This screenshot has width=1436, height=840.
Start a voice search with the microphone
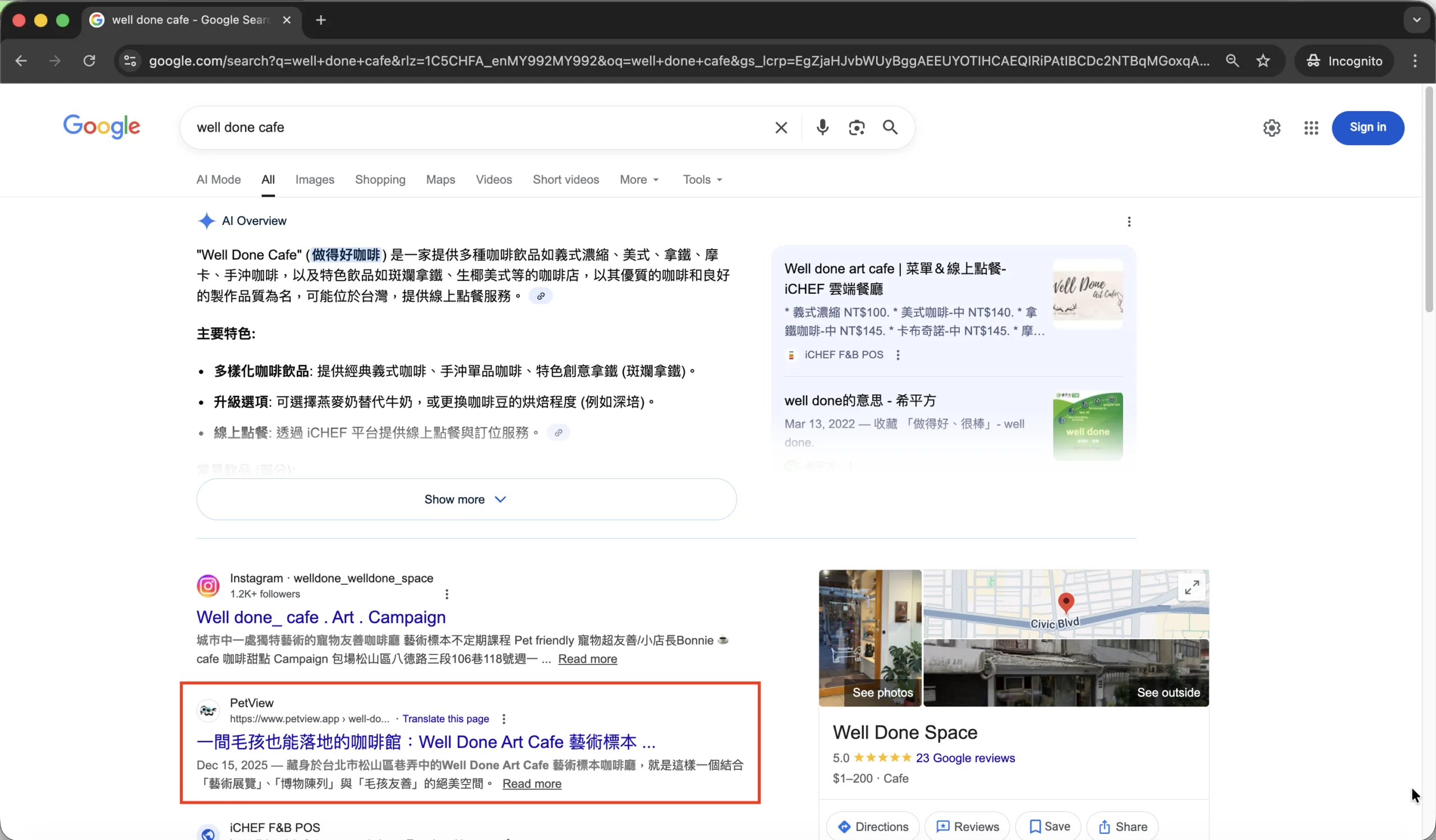click(822, 127)
